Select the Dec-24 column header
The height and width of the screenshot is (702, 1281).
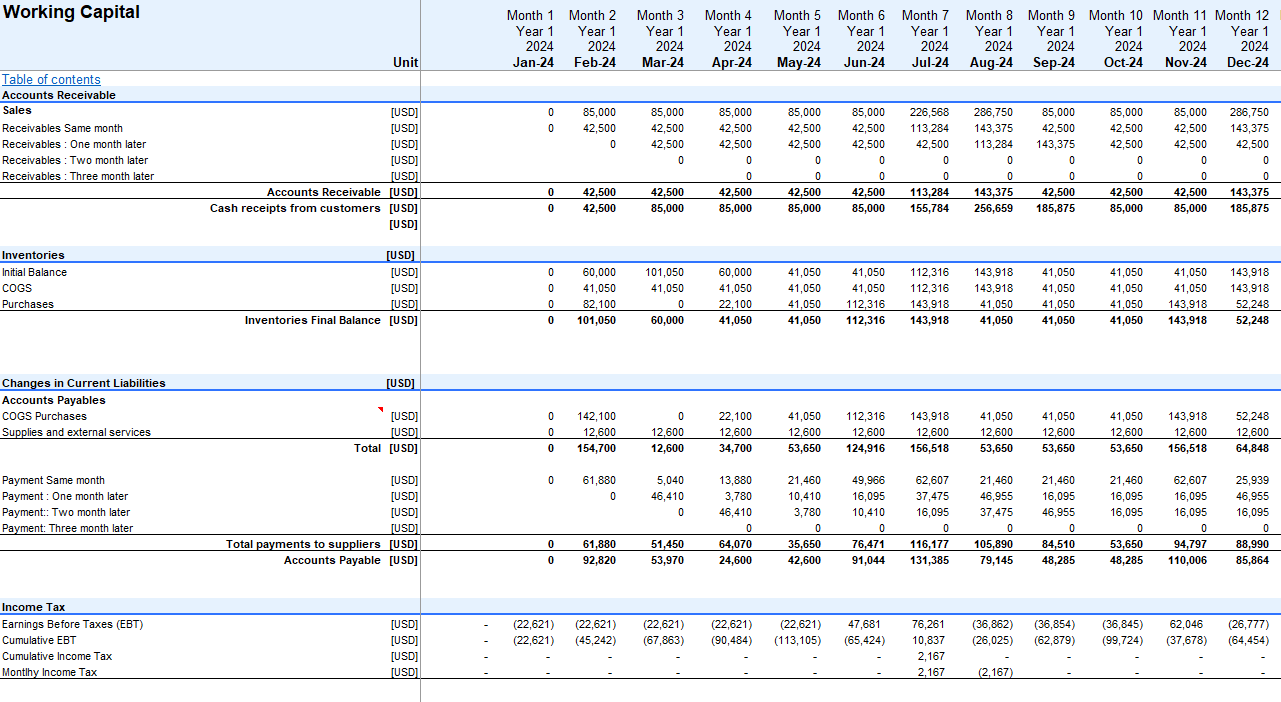[1247, 62]
